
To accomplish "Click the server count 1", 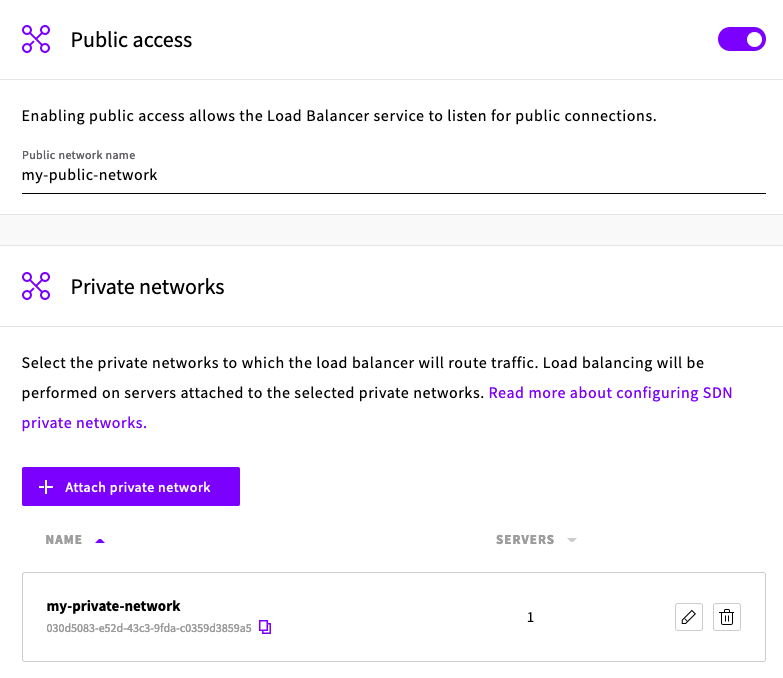I will tap(530, 618).
